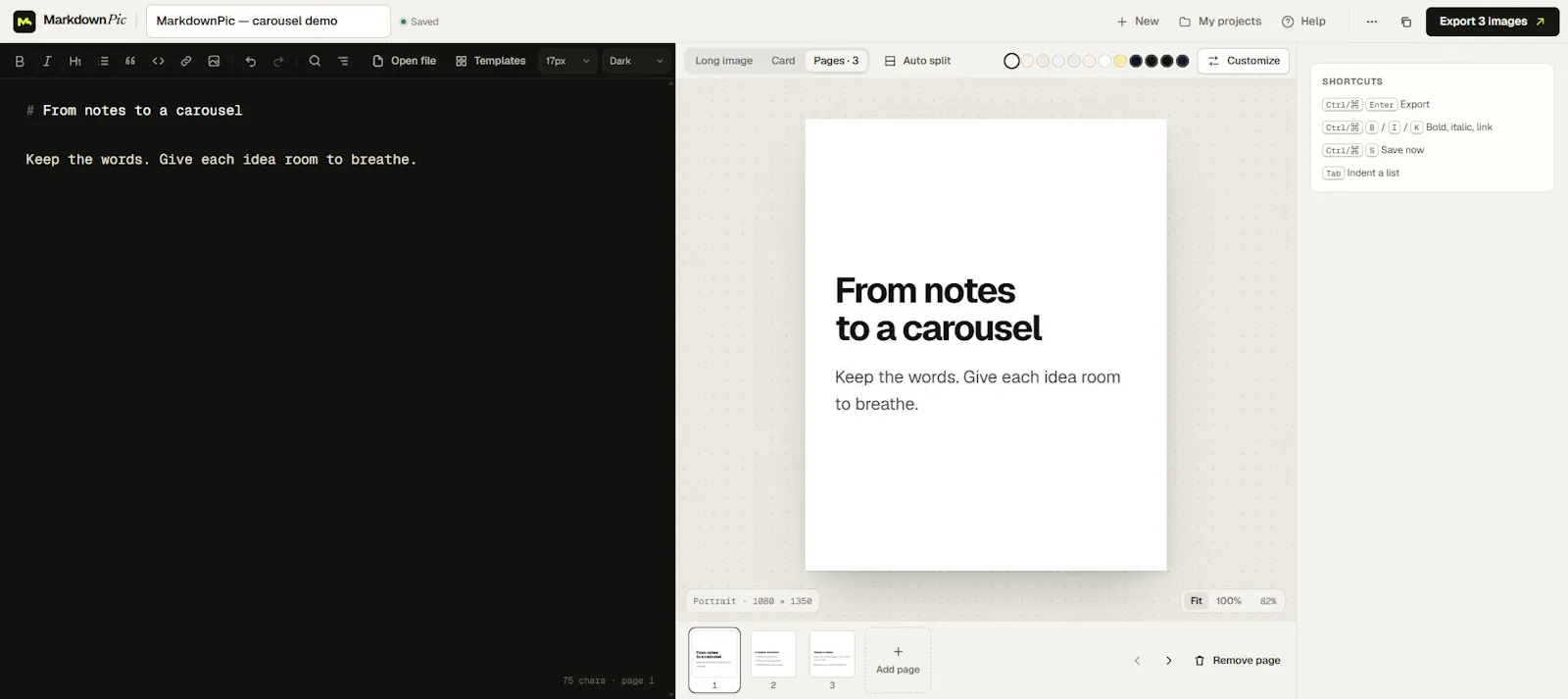Viewport: 1568px width, 699px height.
Task: Open My projects
Action: (1220, 22)
